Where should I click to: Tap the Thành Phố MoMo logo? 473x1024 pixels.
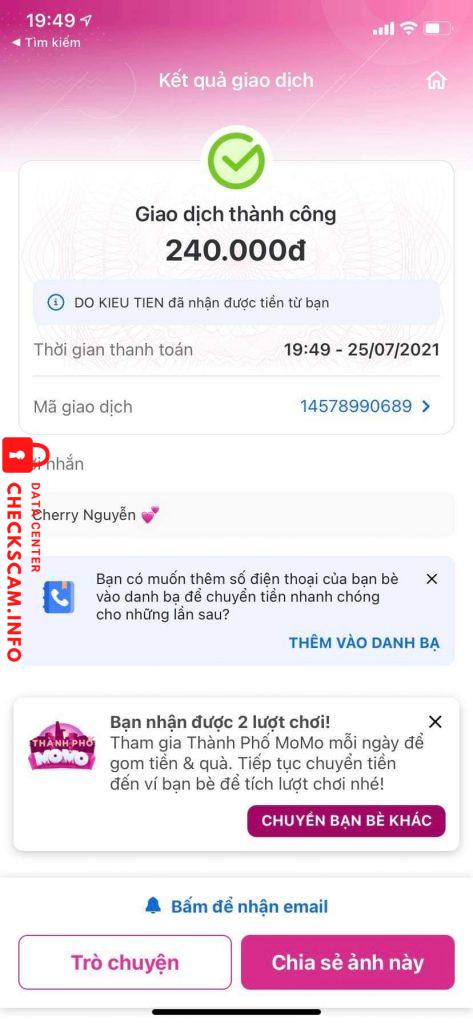pos(62,743)
